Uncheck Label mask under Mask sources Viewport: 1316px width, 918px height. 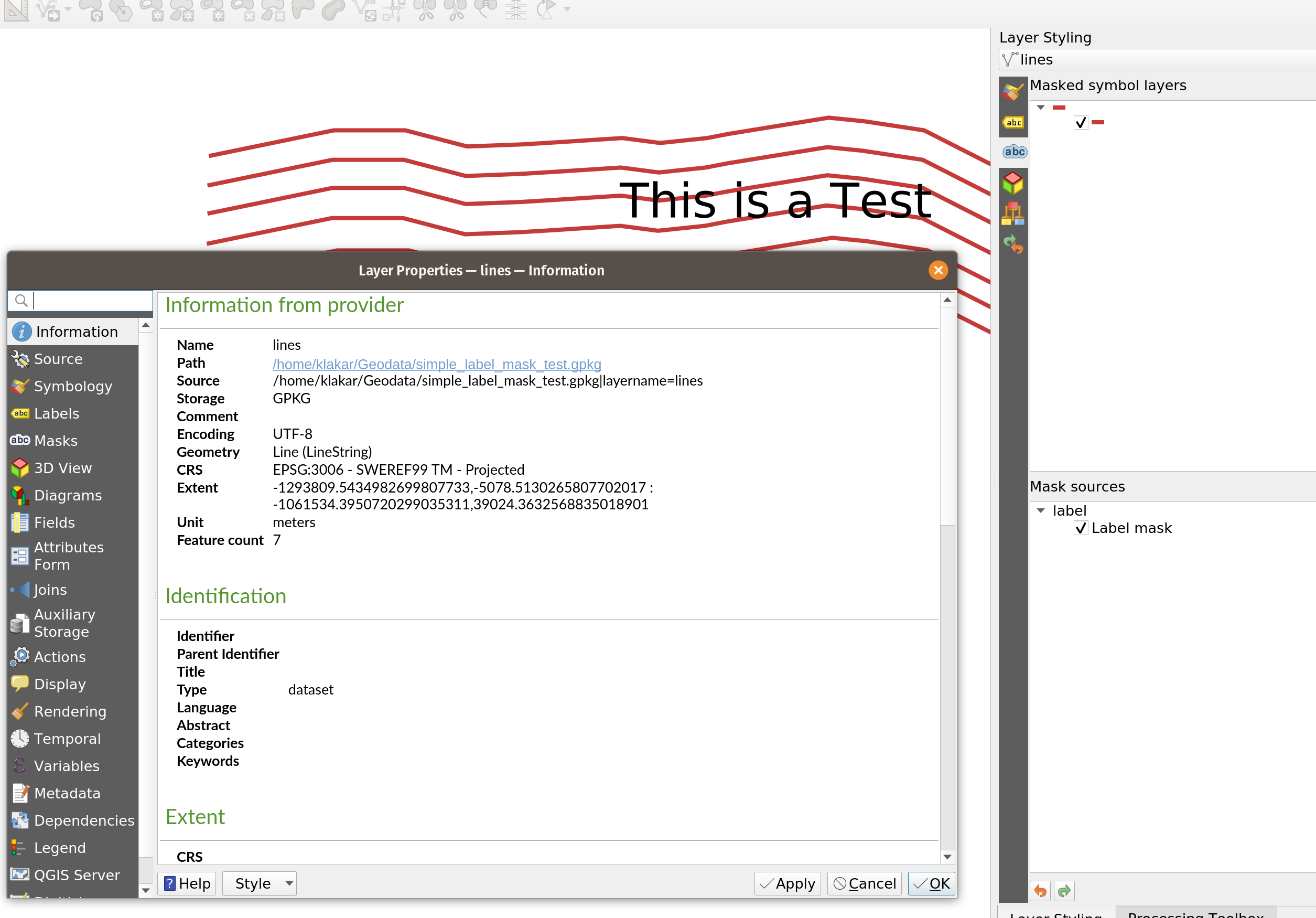(x=1081, y=528)
